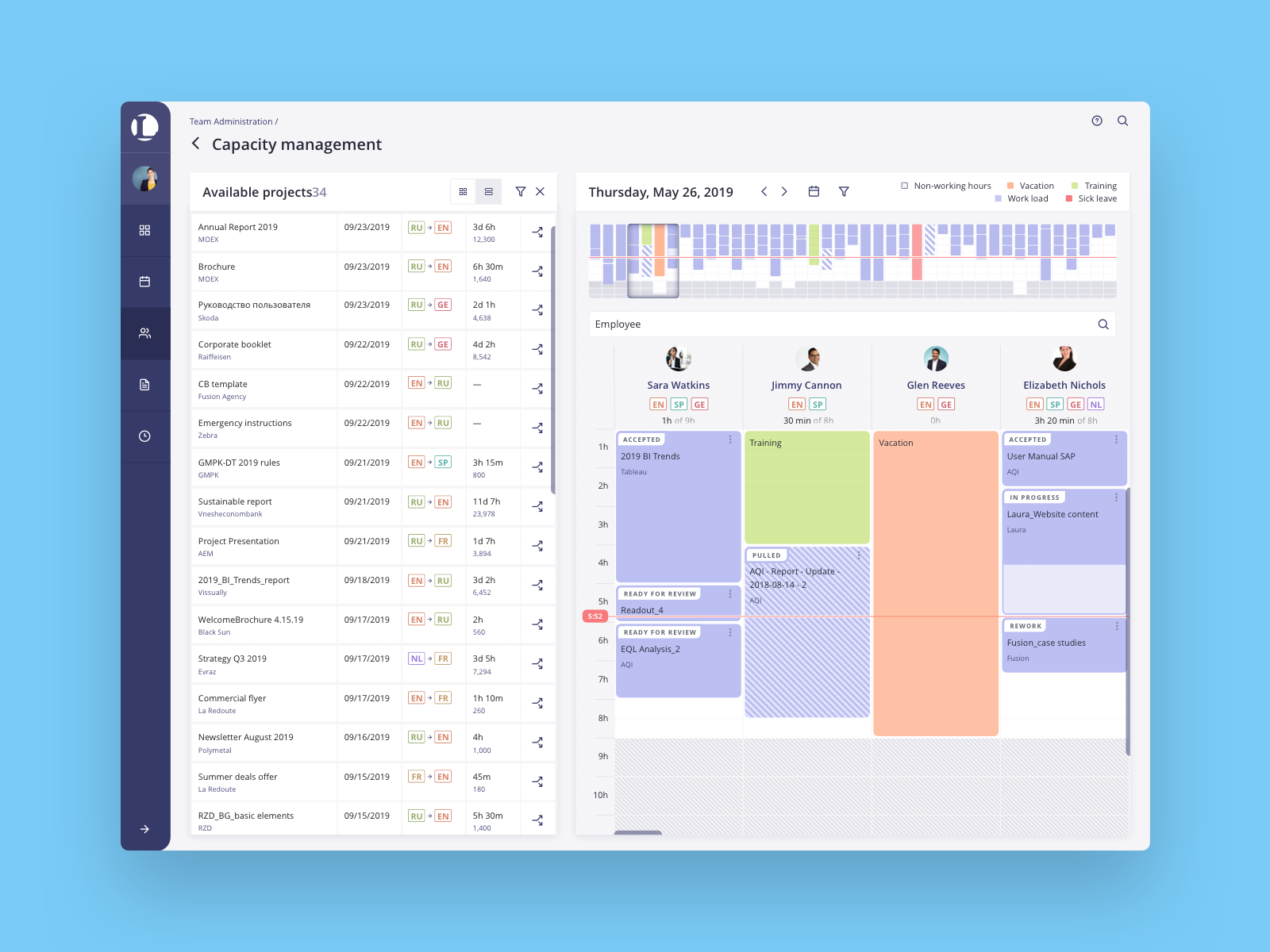Open options menu on 2019 BI Trends card
Screen dimensions: 1270x952
point(730,440)
